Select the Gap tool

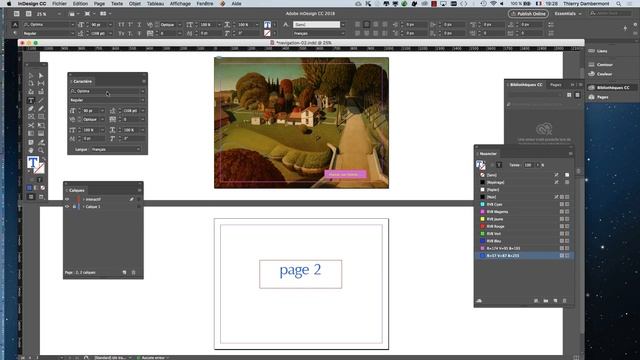click(41, 84)
